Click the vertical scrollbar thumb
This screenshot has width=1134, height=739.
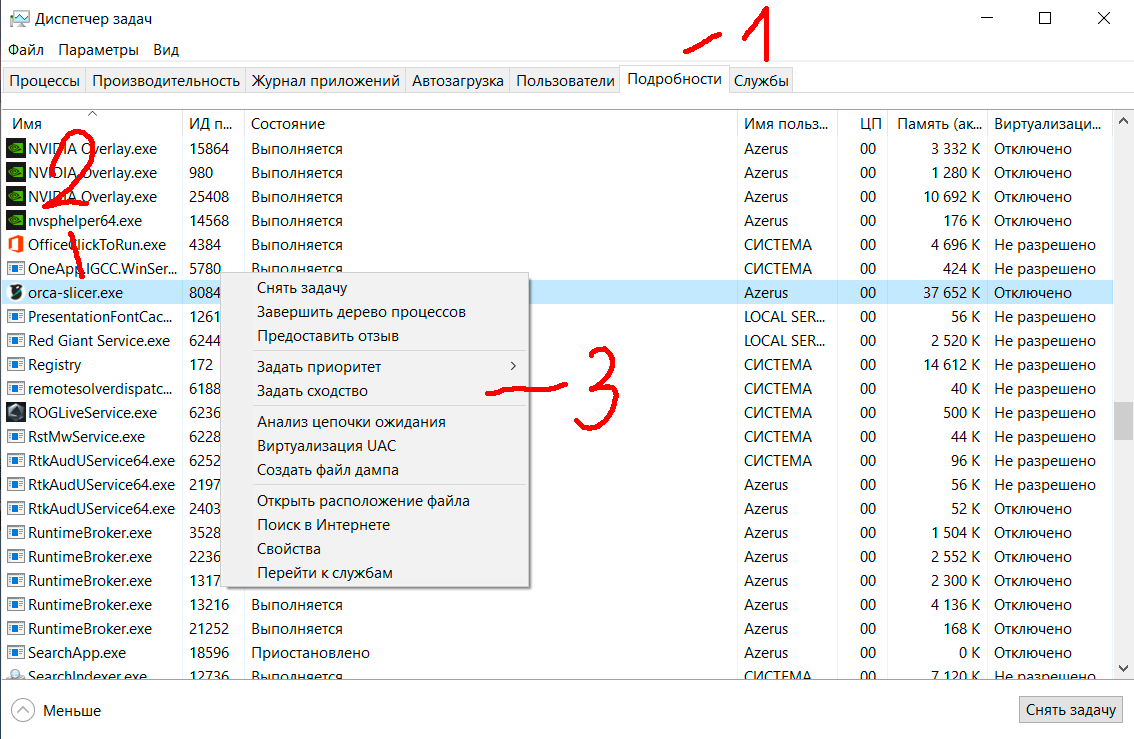[1123, 421]
